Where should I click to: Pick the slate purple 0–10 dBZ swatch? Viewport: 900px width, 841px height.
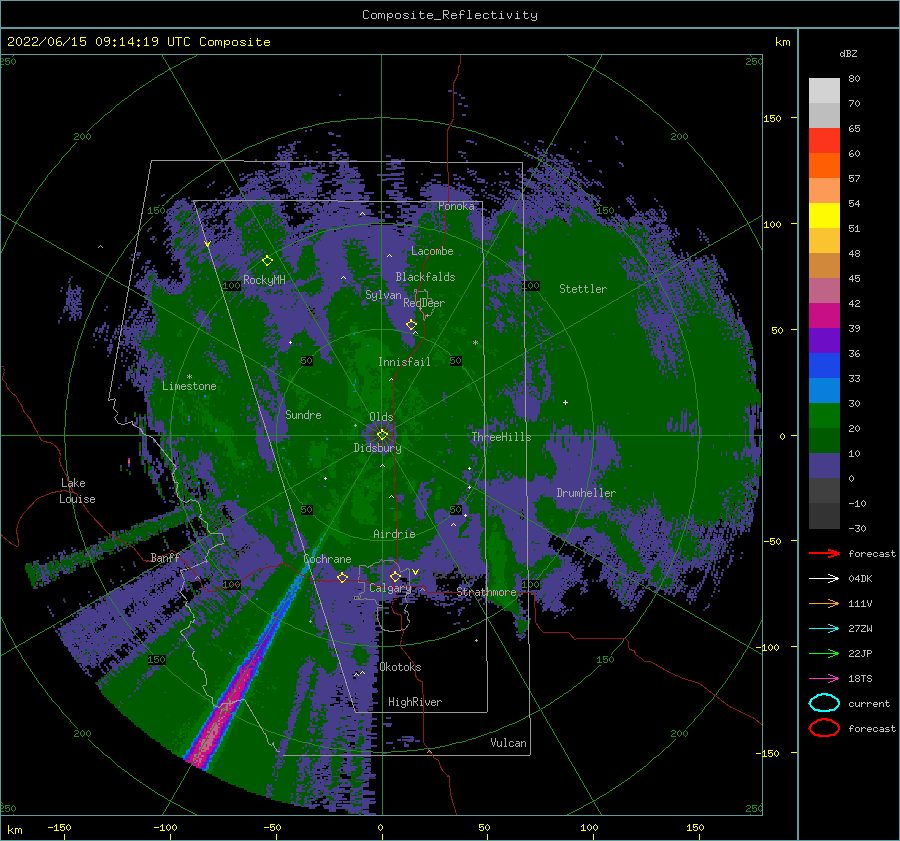coord(824,466)
